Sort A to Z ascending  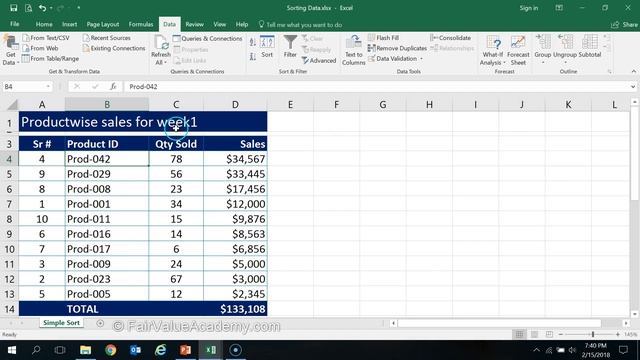(x=253, y=42)
